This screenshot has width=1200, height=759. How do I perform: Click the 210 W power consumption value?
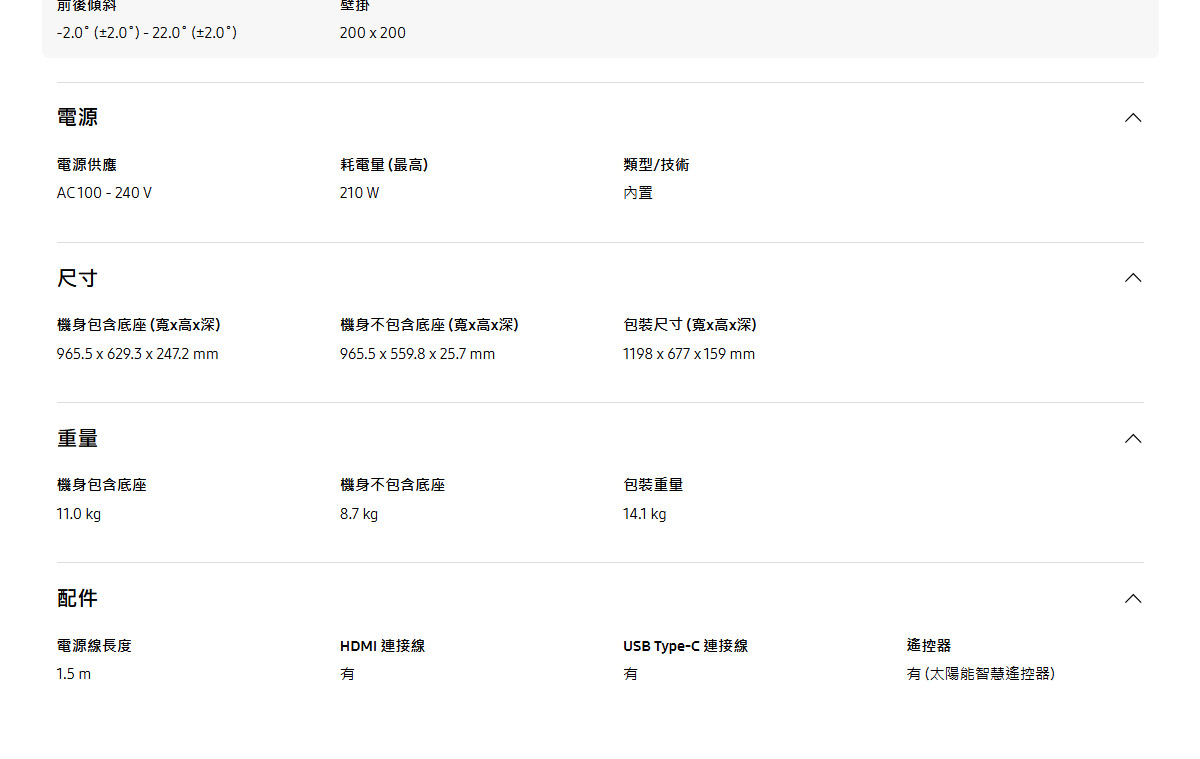[x=359, y=193]
